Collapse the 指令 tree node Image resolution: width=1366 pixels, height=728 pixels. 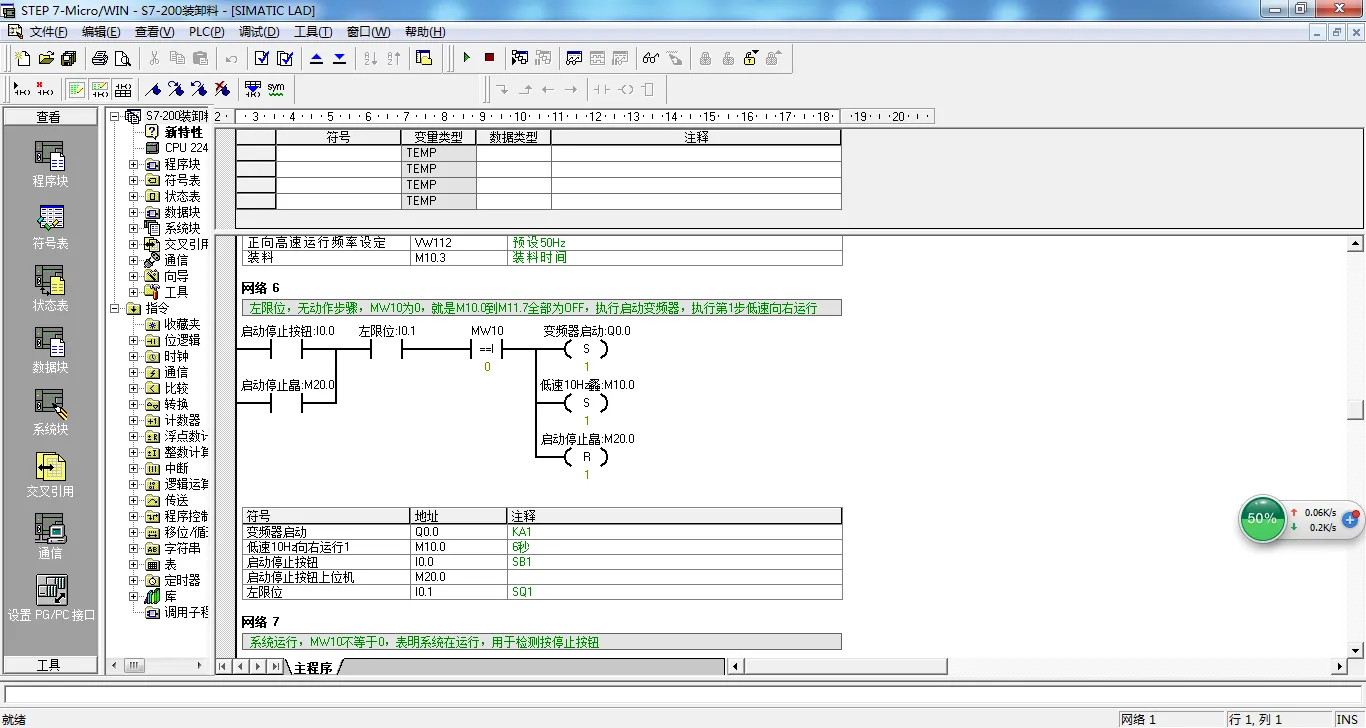click(115, 308)
